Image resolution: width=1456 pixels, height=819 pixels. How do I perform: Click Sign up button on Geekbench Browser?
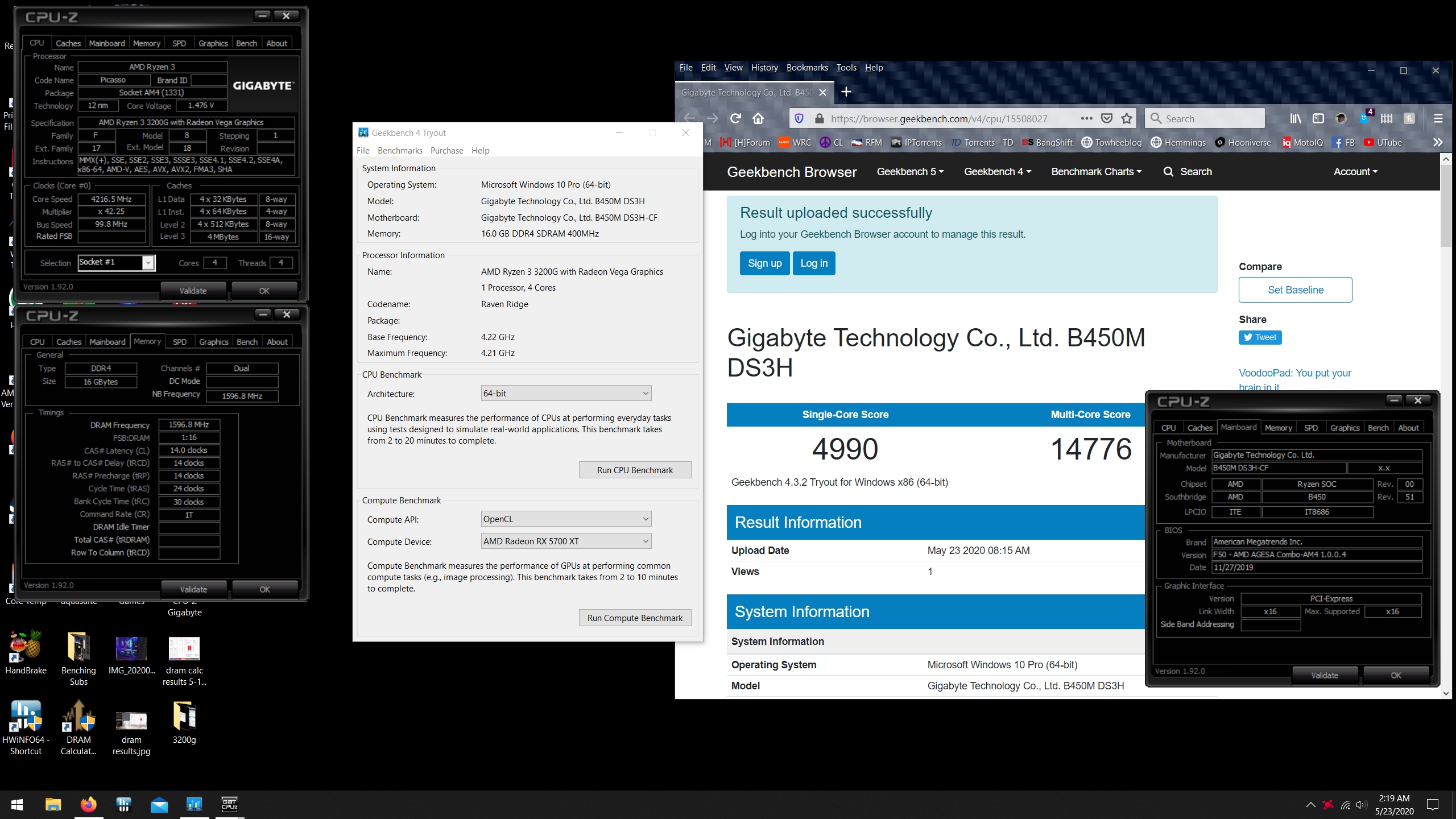point(764,263)
